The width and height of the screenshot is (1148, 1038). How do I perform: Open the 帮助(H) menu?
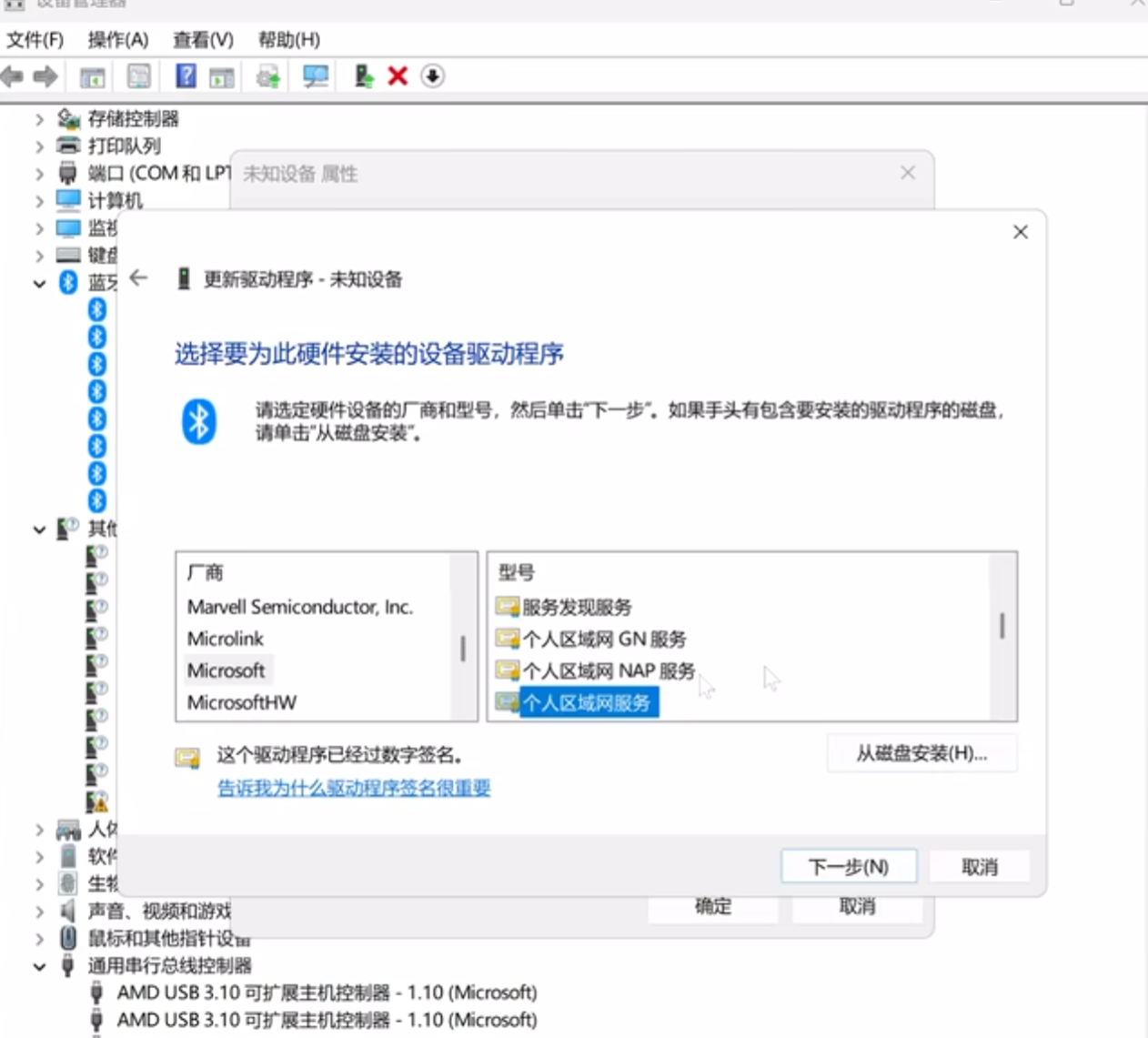tap(289, 40)
